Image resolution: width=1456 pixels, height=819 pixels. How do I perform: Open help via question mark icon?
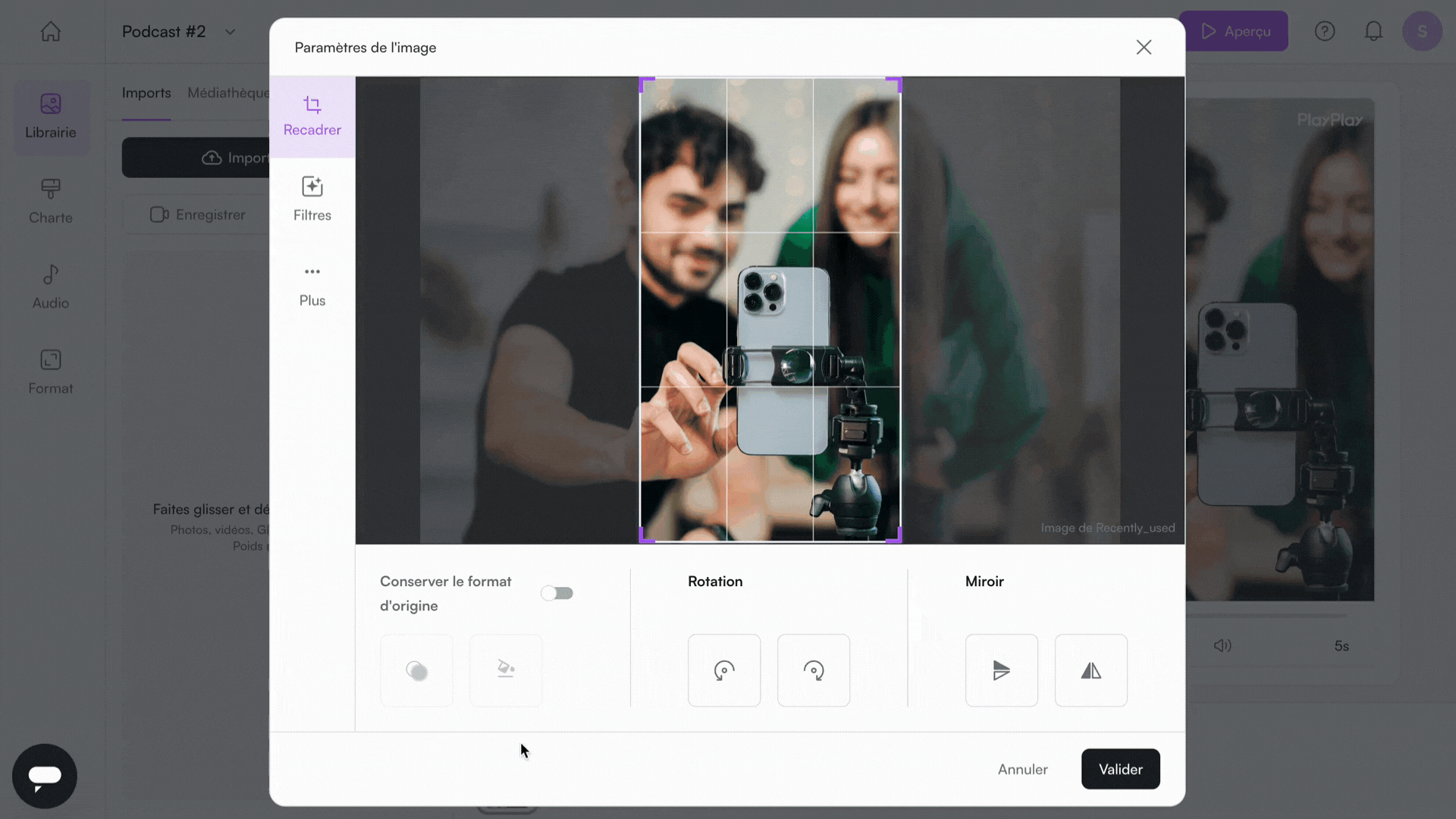click(1324, 31)
